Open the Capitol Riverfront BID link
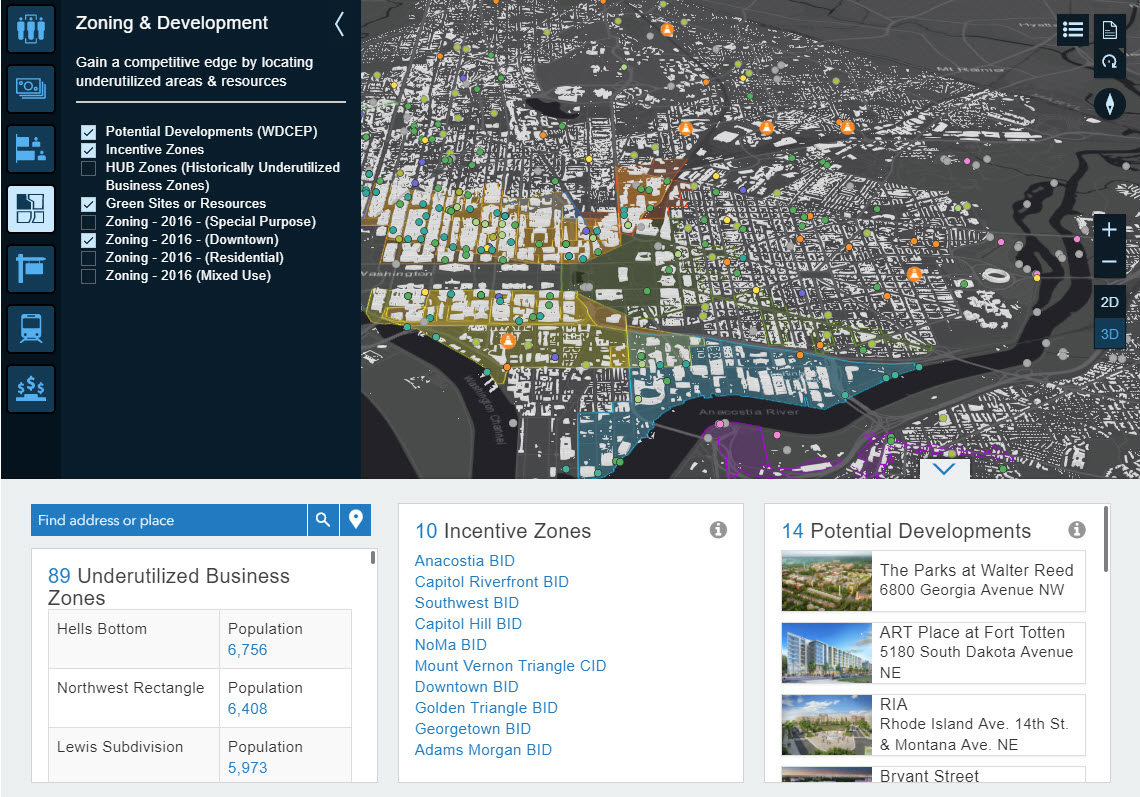The height and width of the screenshot is (797, 1140). click(491, 582)
